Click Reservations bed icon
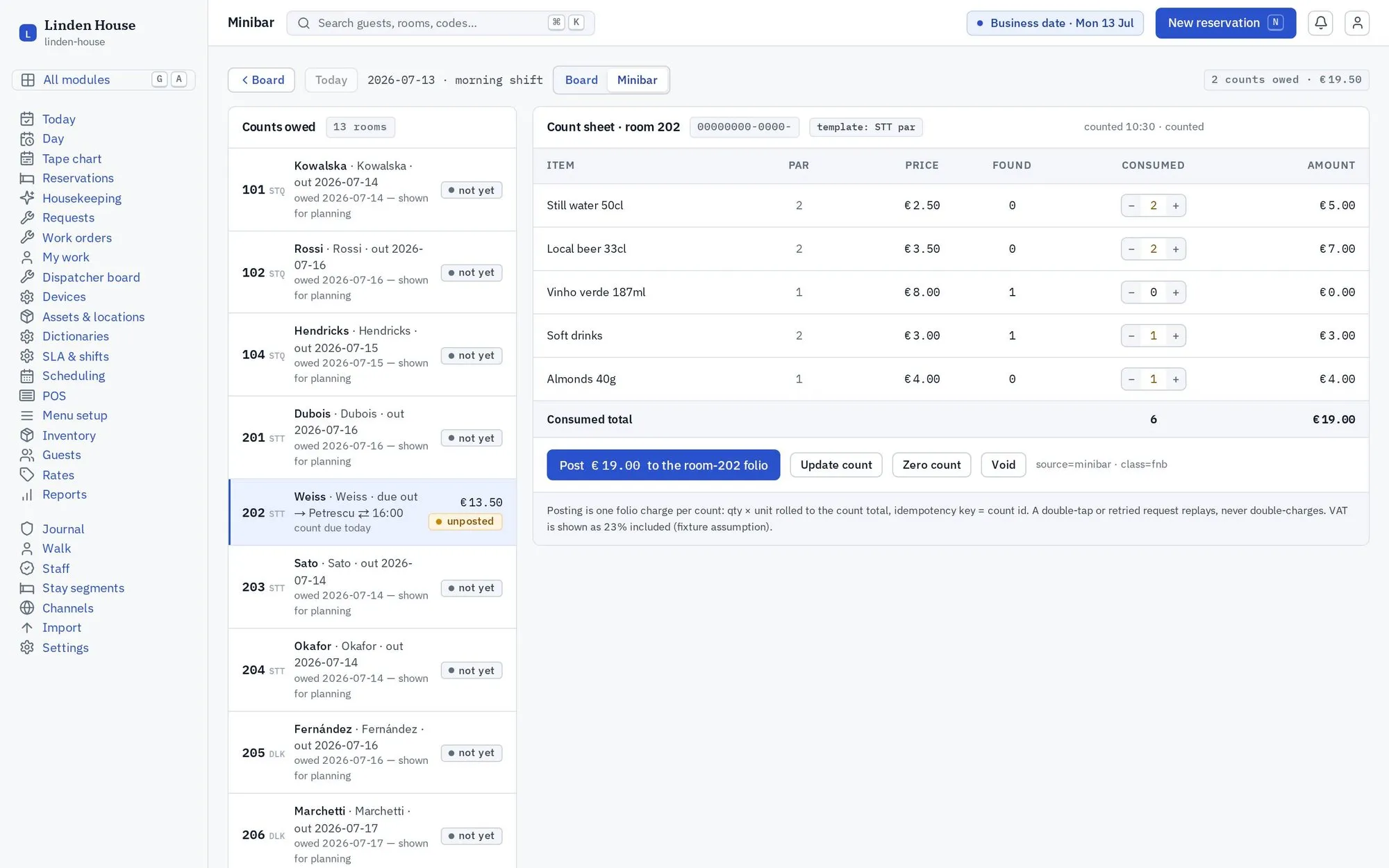This screenshot has height=868, width=1389. point(27,178)
